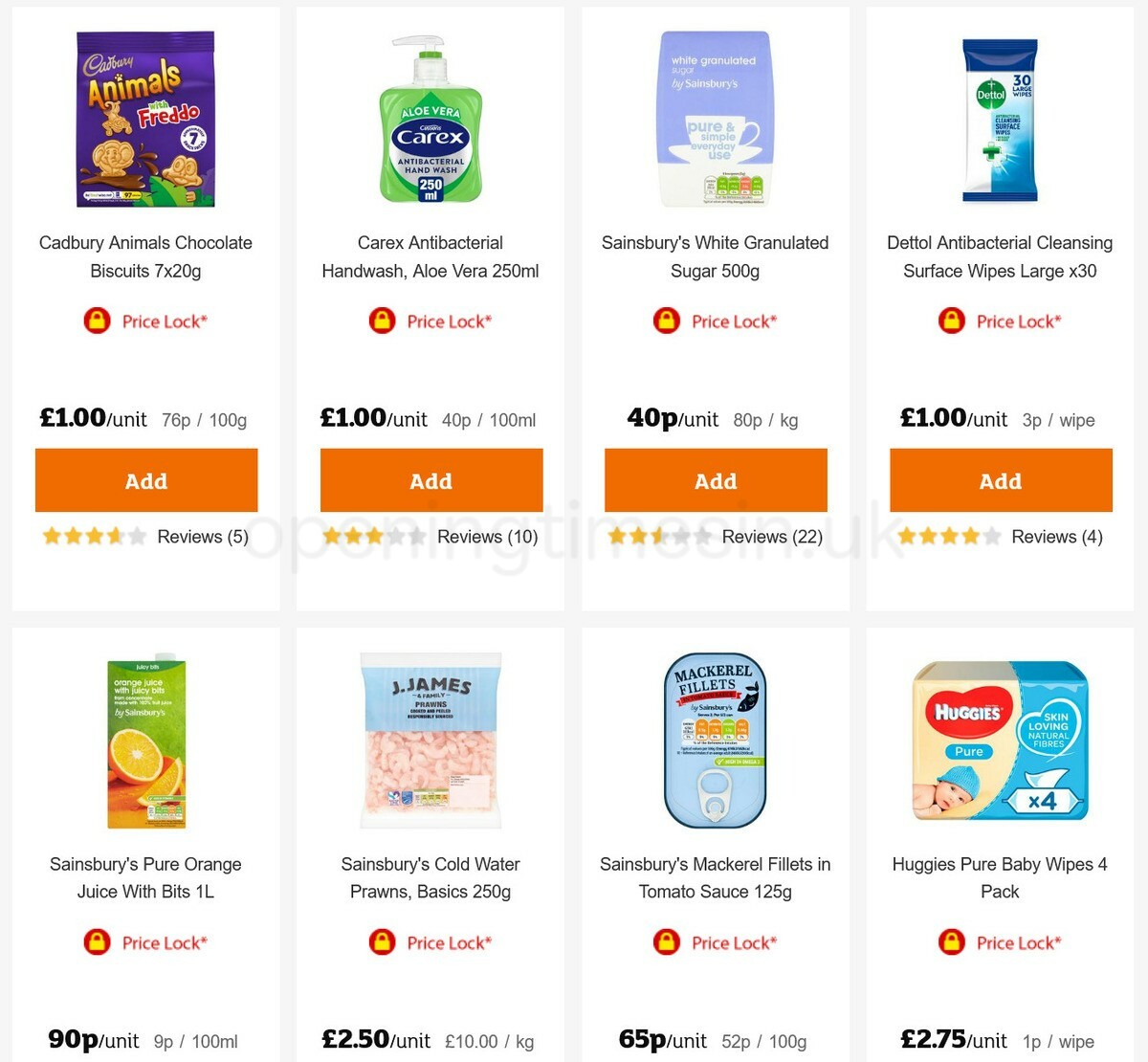Click the Price Lock padlock icon under White Granulated Sugar
The width and height of the screenshot is (1148, 1062).
[666, 321]
